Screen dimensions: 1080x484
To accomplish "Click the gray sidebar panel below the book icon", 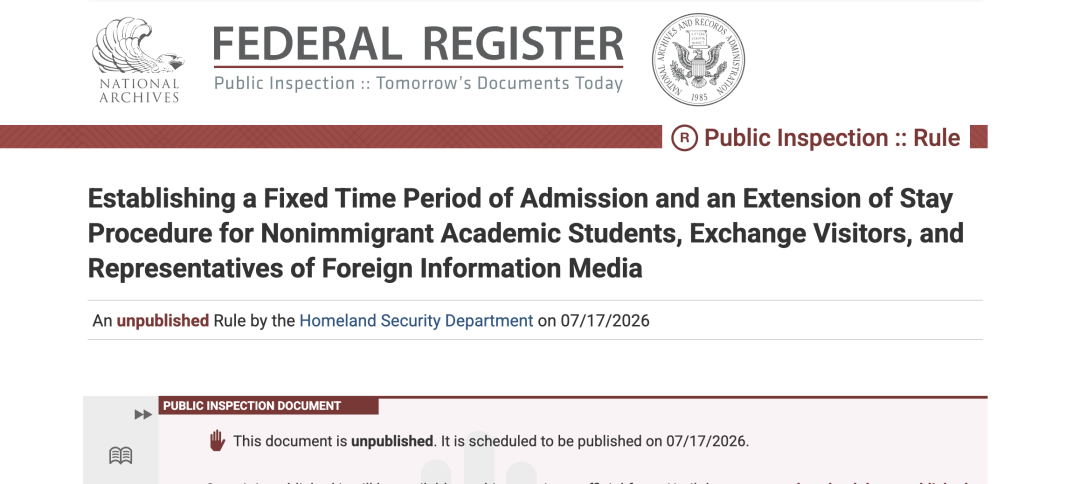I will click(x=121, y=475).
